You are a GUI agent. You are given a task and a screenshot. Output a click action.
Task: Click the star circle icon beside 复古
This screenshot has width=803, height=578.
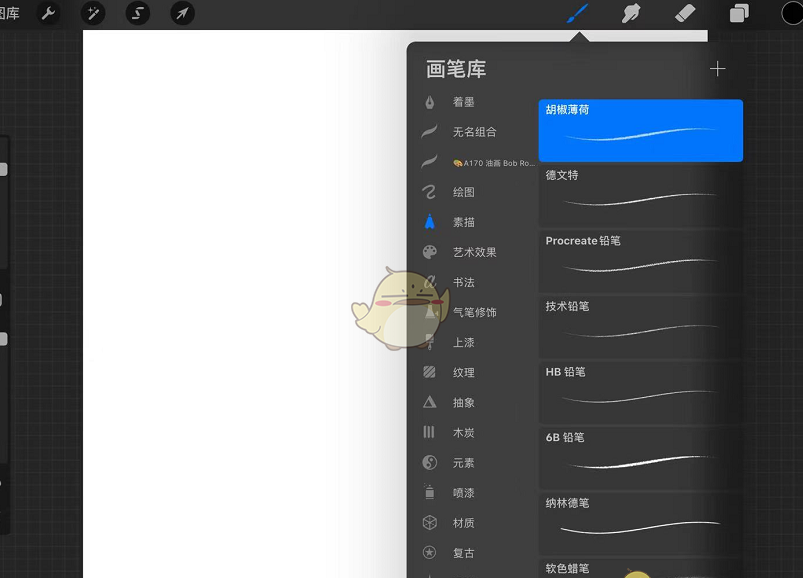point(429,552)
